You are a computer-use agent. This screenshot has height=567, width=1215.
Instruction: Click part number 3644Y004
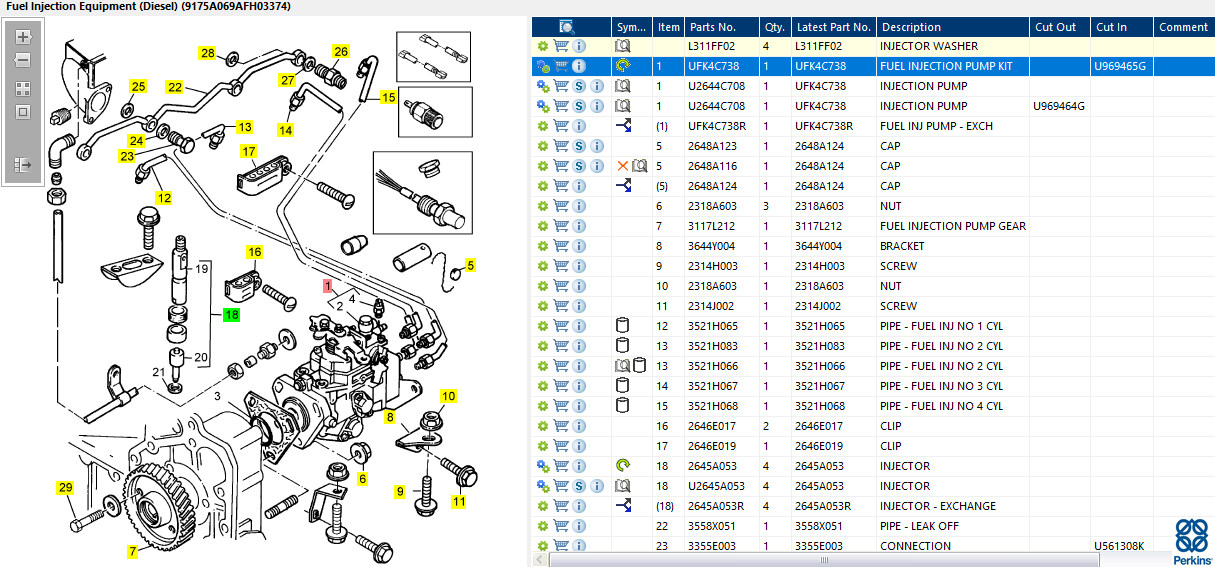(x=711, y=246)
